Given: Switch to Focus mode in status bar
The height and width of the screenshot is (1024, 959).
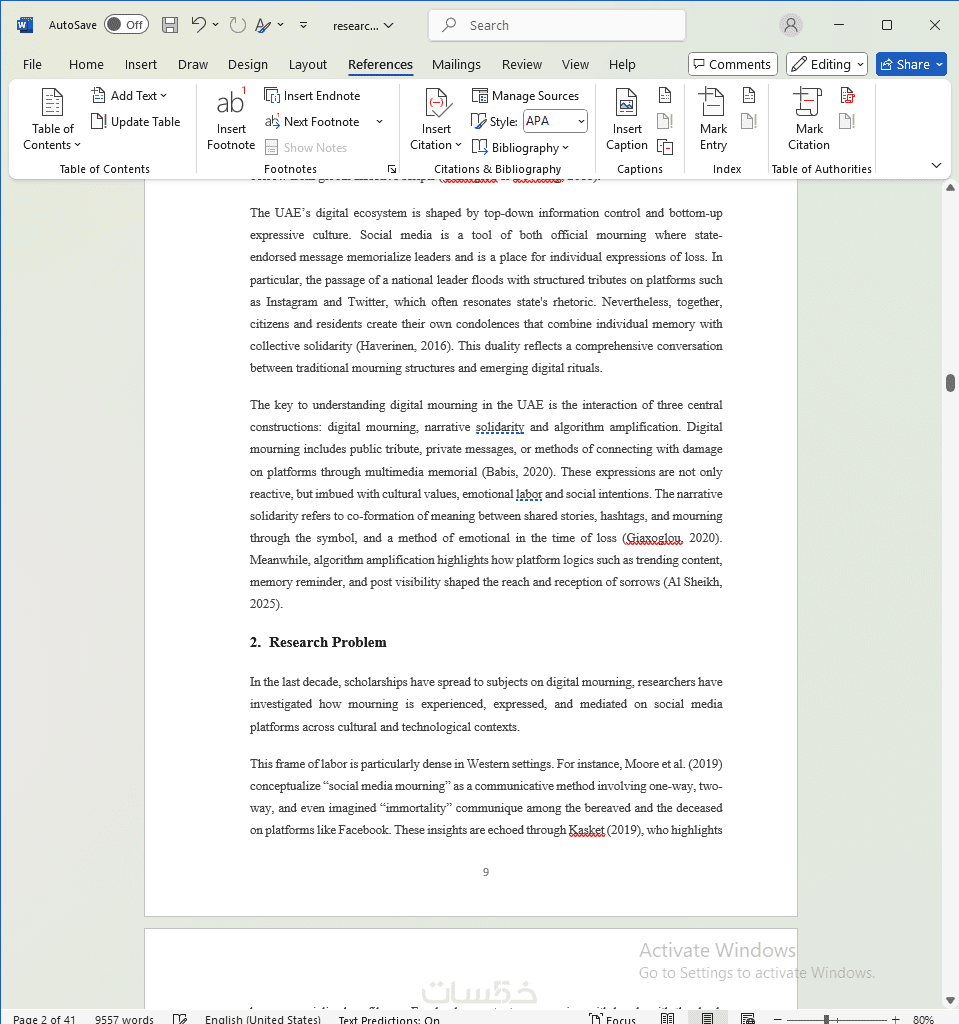Looking at the screenshot, I should click(x=612, y=1018).
